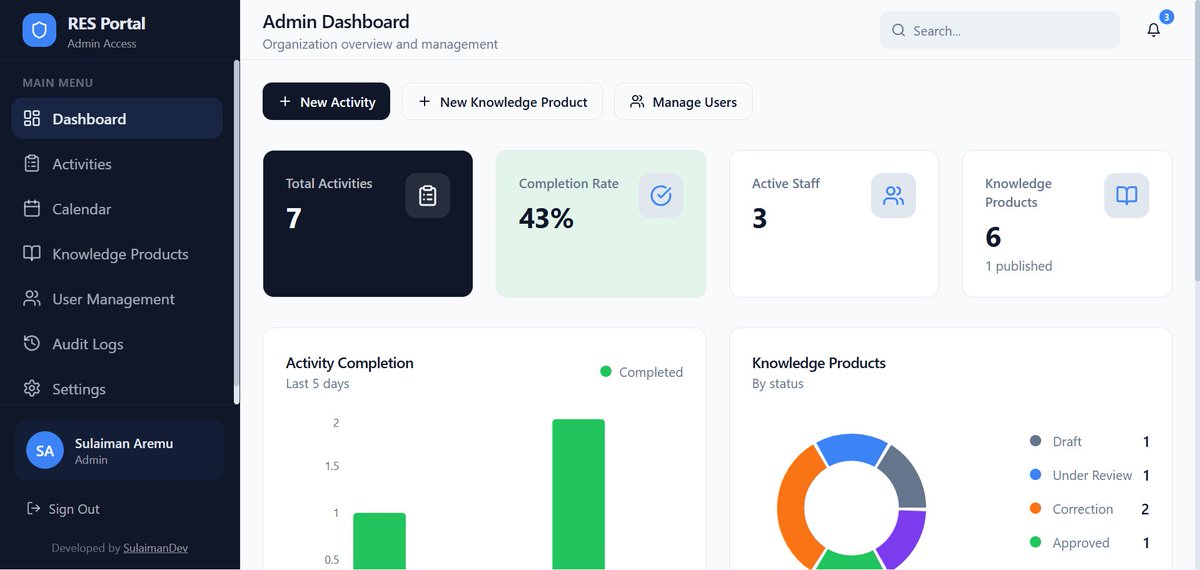
Task: Click the 'Admin Access' subtitle under RES Portal
Action: tap(102, 44)
